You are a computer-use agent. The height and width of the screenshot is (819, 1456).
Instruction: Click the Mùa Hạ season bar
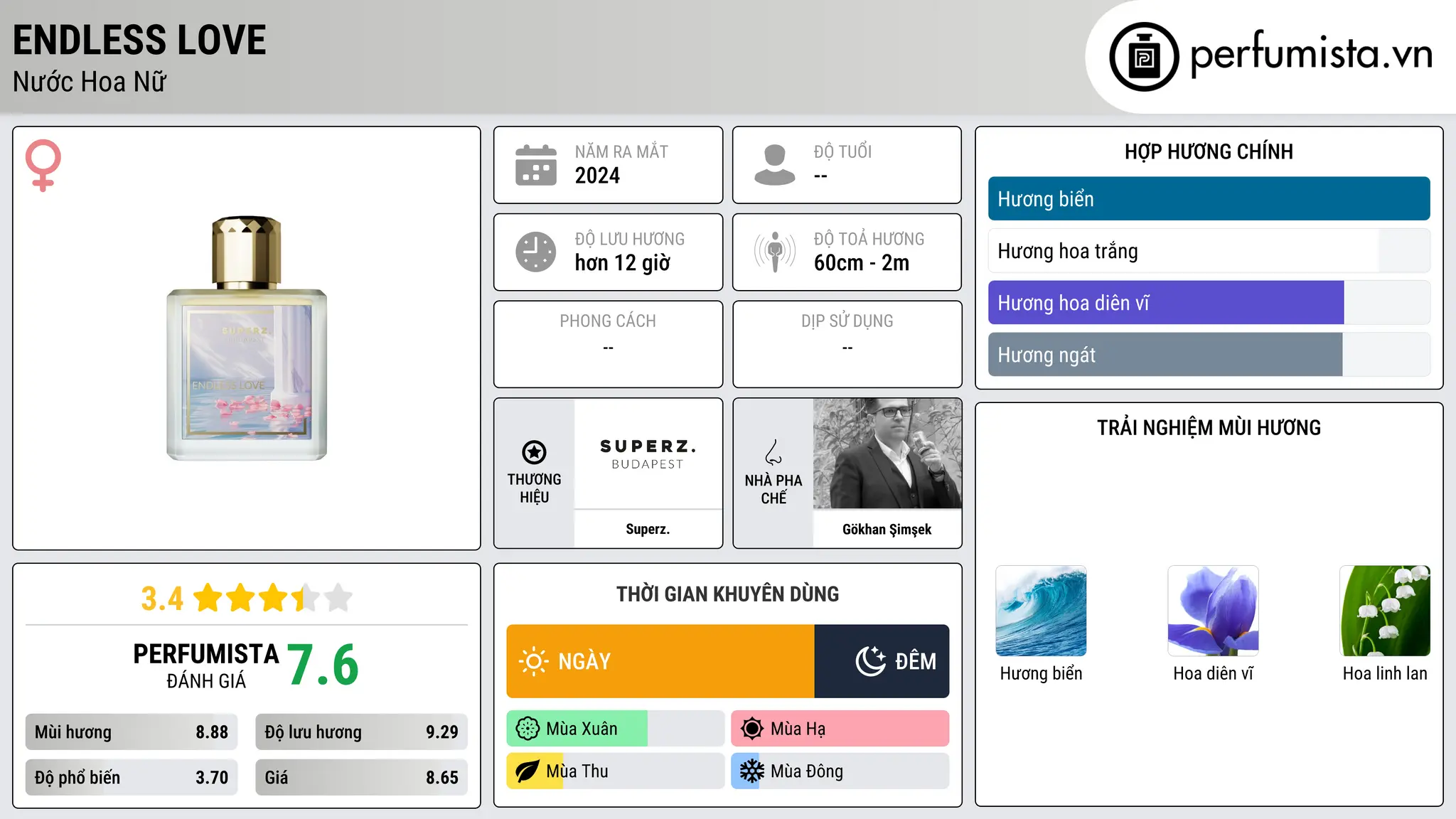click(x=840, y=729)
